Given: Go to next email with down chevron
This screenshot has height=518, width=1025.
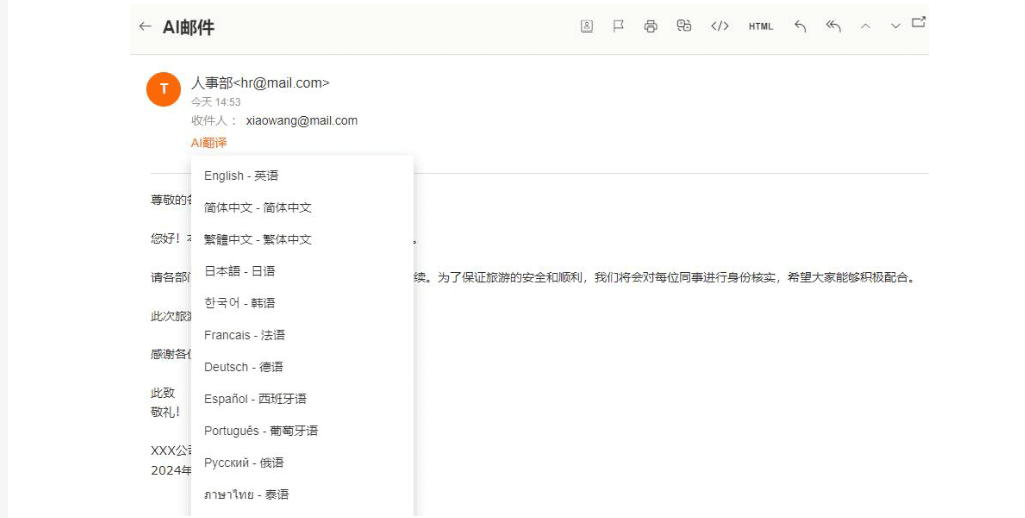Looking at the screenshot, I should pos(896,27).
